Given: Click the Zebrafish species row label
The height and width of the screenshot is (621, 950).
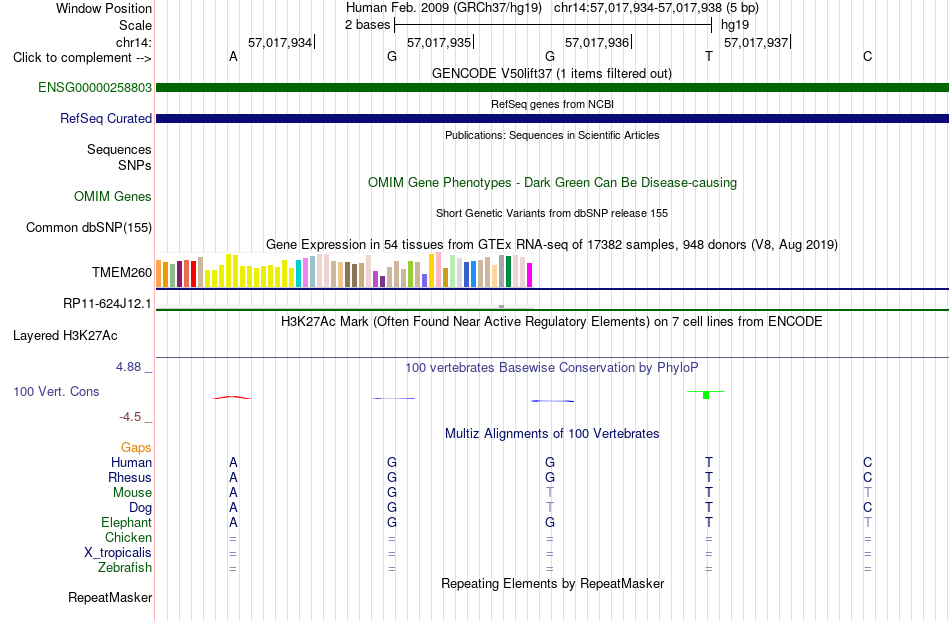Looking at the screenshot, I should click(x=125, y=568).
